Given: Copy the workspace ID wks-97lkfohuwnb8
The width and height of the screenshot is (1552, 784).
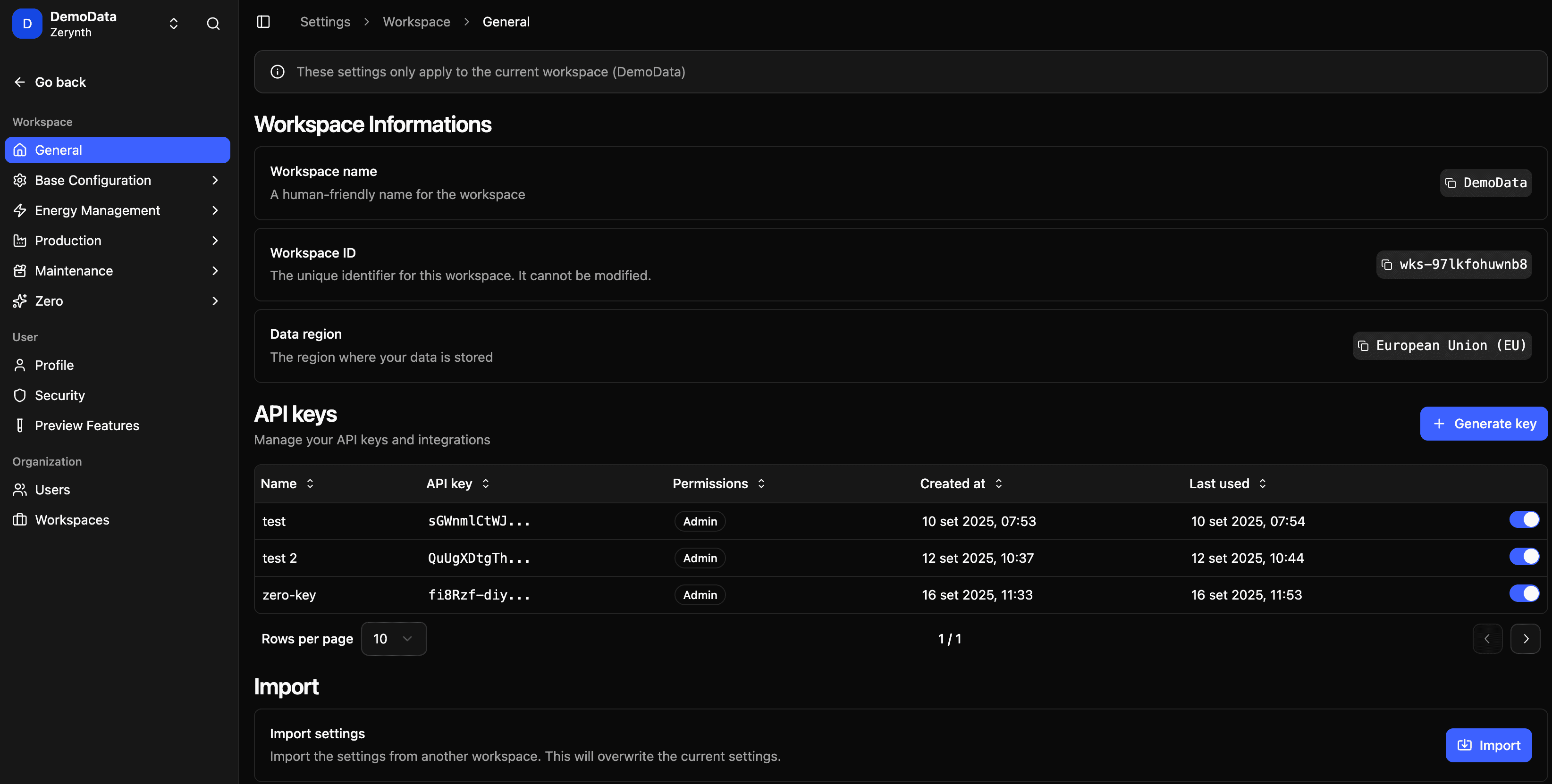Looking at the screenshot, I should (1453, 264).
